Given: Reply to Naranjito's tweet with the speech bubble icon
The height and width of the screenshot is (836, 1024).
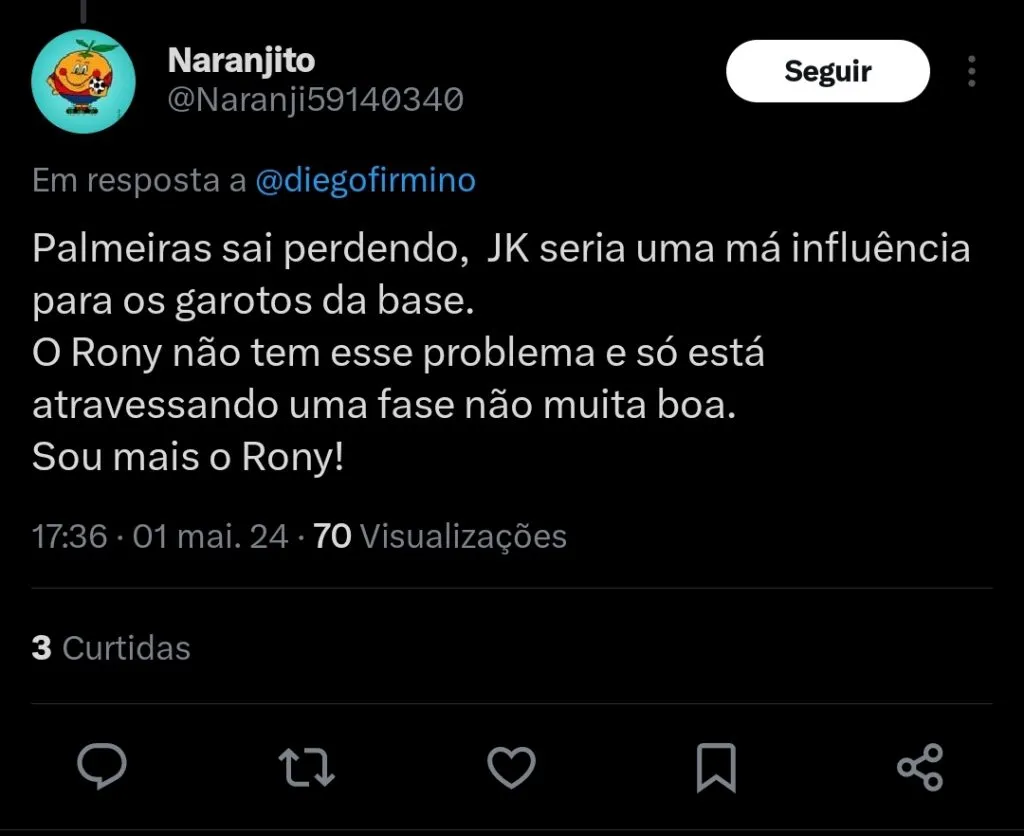Looking at the screenshot, I should [102, 767].
